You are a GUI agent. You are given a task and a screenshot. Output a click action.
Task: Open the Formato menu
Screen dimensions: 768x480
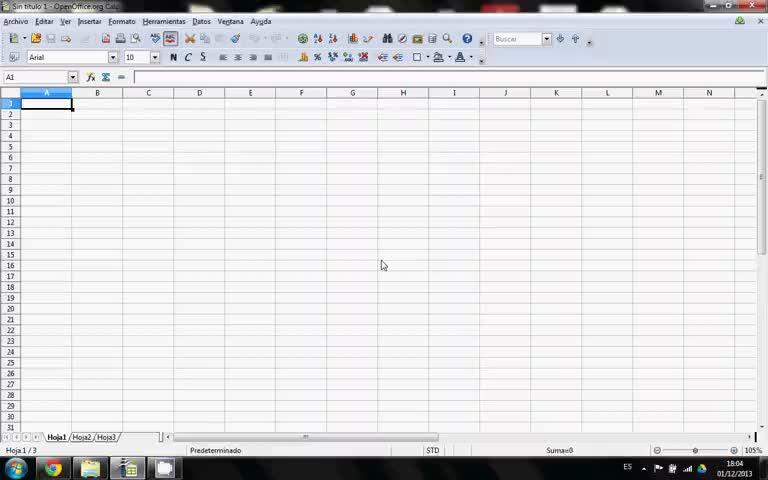coord(121,22)
